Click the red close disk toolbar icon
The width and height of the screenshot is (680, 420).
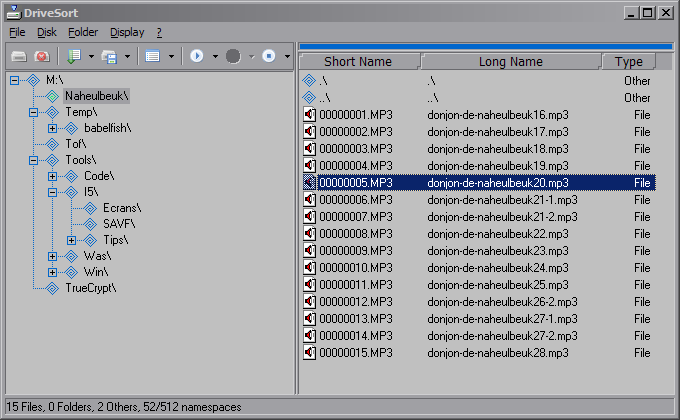click(42, 57)
